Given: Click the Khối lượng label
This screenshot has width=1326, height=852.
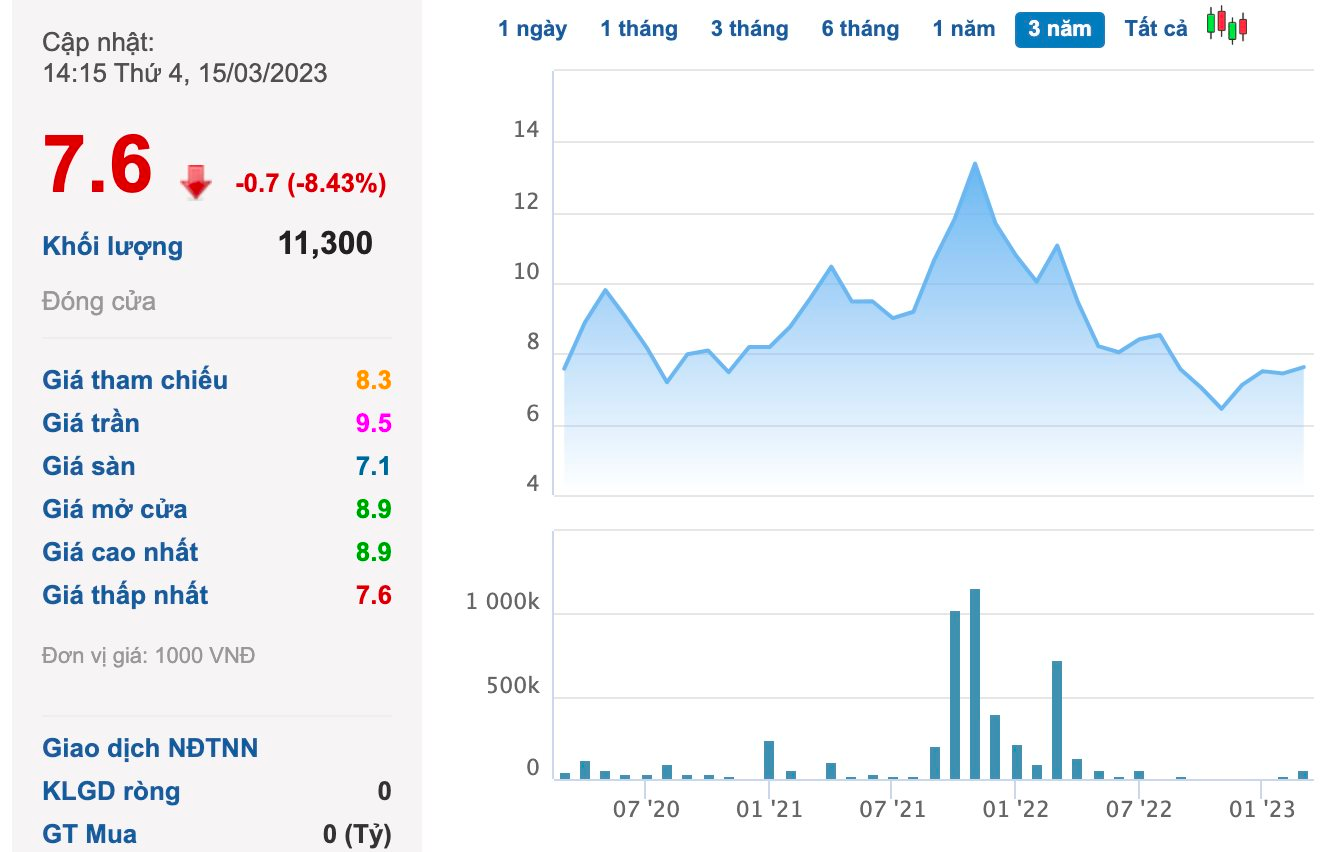Looking at the screenshot, I should [x=113, y=246].
